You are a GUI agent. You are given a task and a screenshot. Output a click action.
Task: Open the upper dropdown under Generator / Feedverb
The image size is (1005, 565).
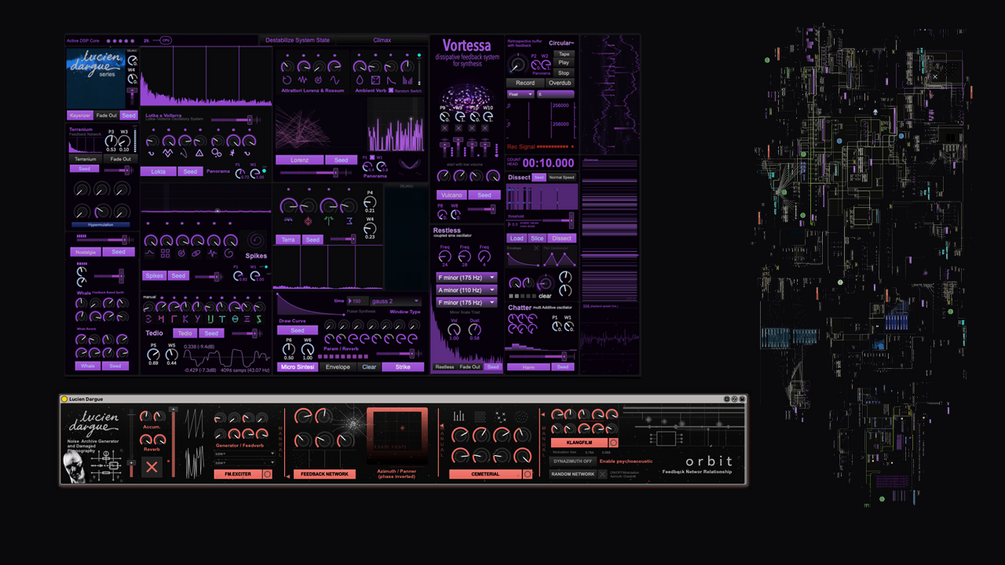[244, 454]
